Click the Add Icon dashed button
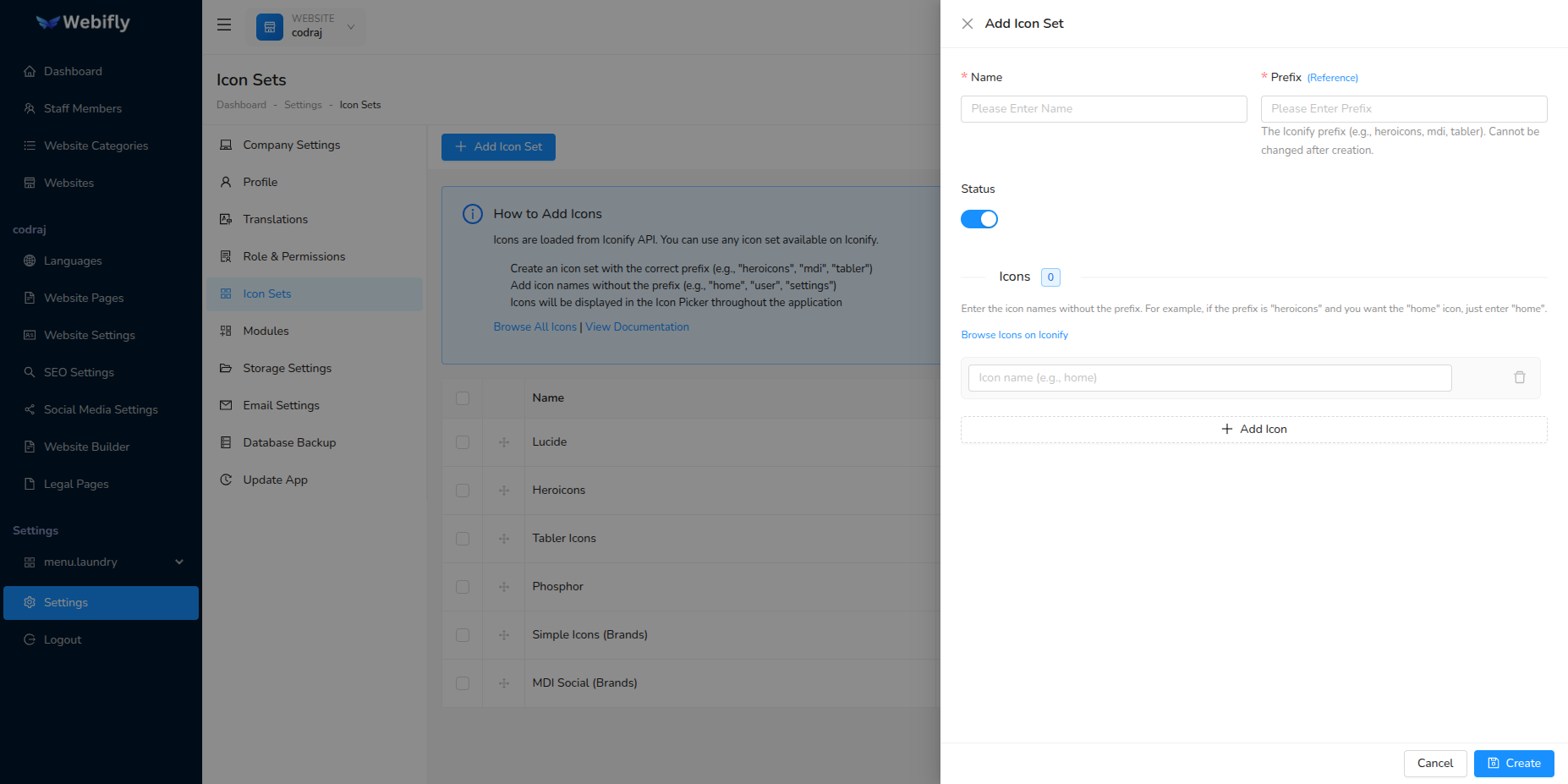 pos(1253,429)
